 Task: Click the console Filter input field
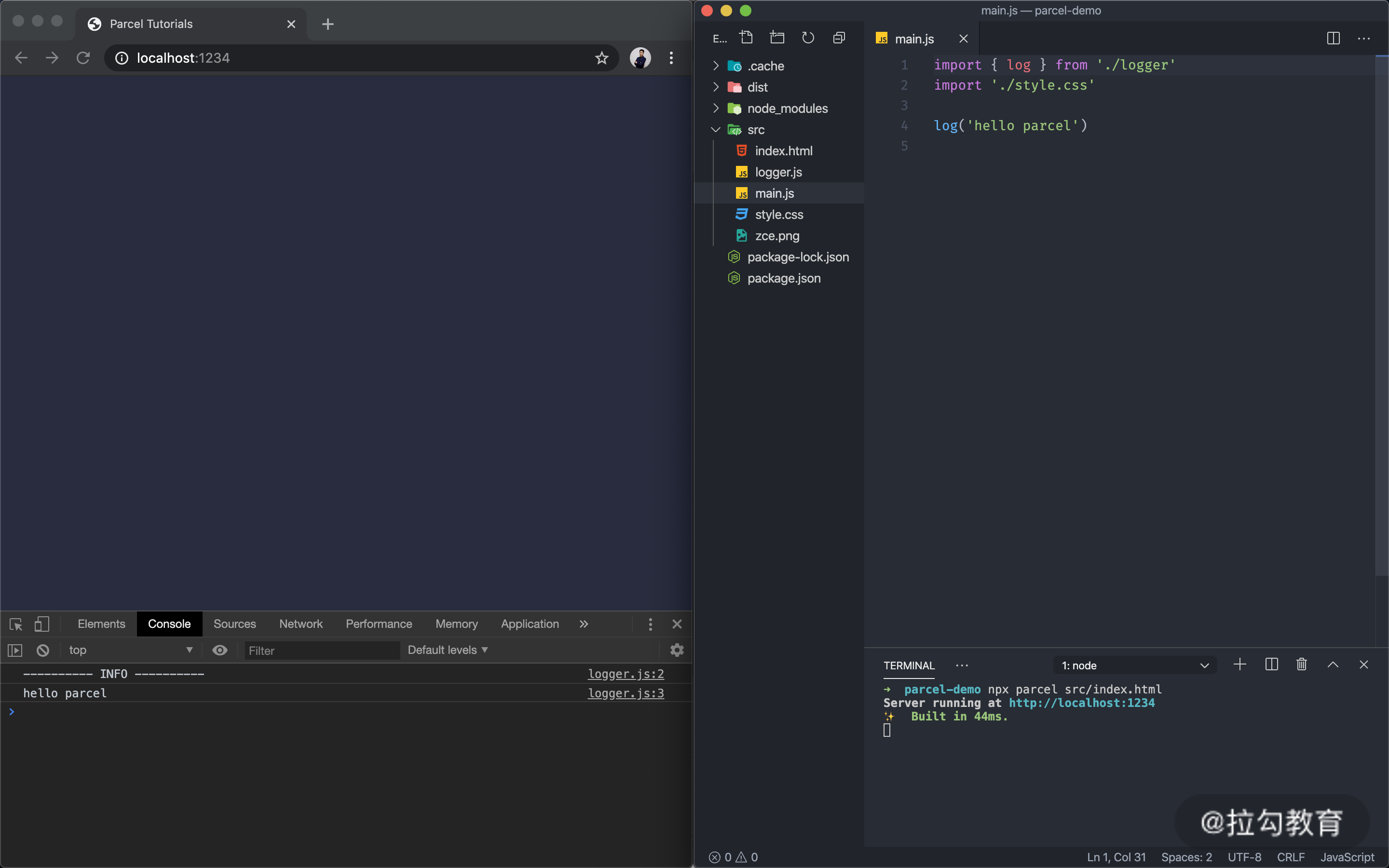tap(321, 651)
